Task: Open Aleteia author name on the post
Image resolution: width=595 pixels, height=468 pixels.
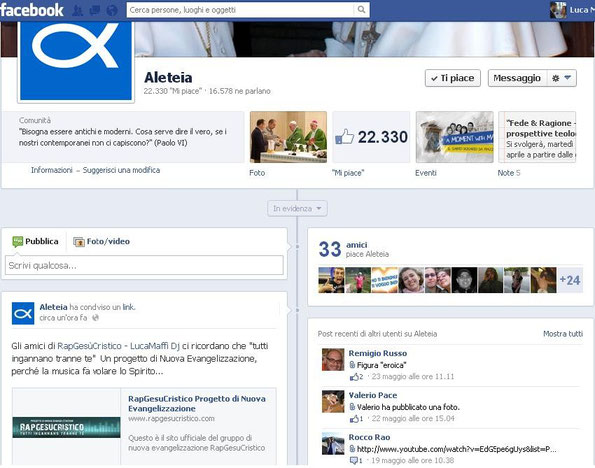Action: 54,307
